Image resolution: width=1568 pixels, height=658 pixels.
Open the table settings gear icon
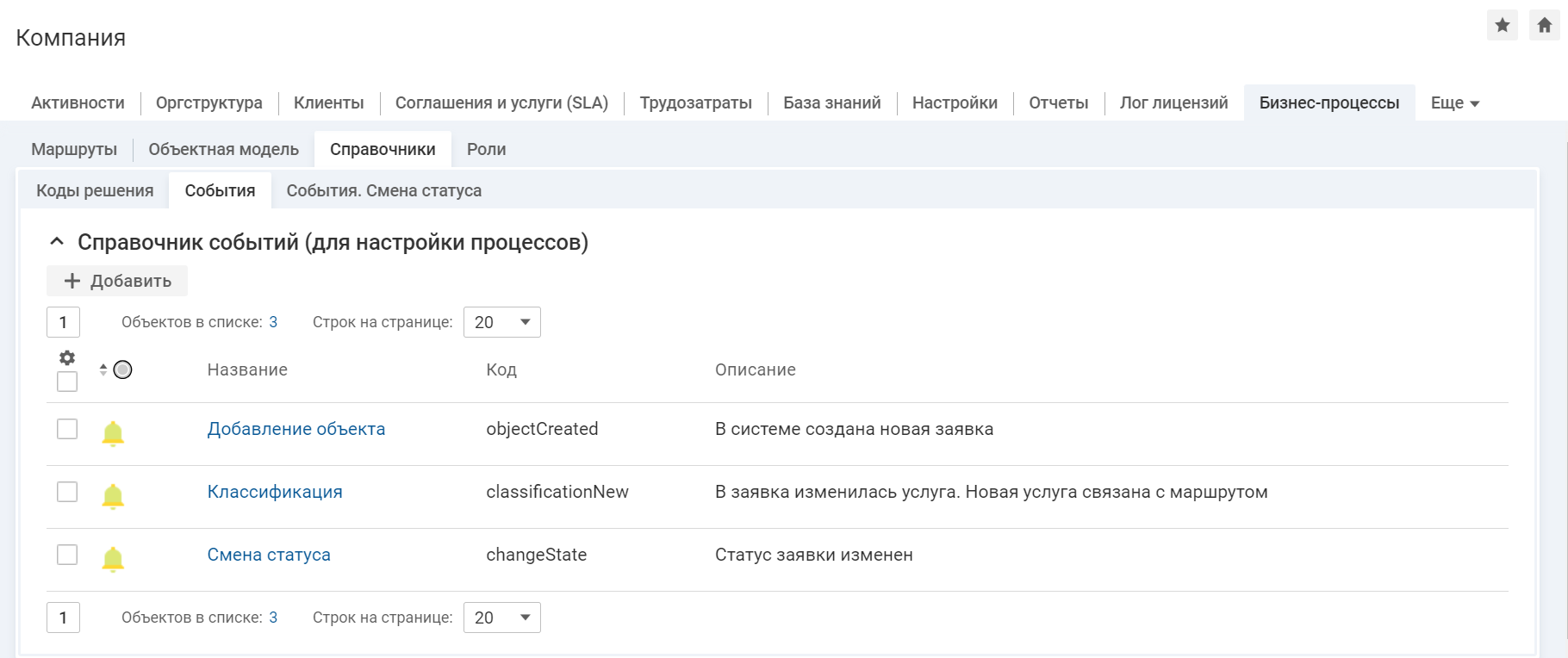point(67,357)
